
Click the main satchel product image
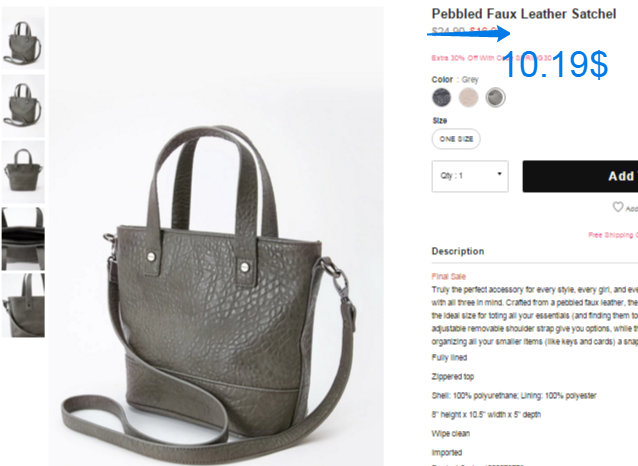click(x=216, y=236)
